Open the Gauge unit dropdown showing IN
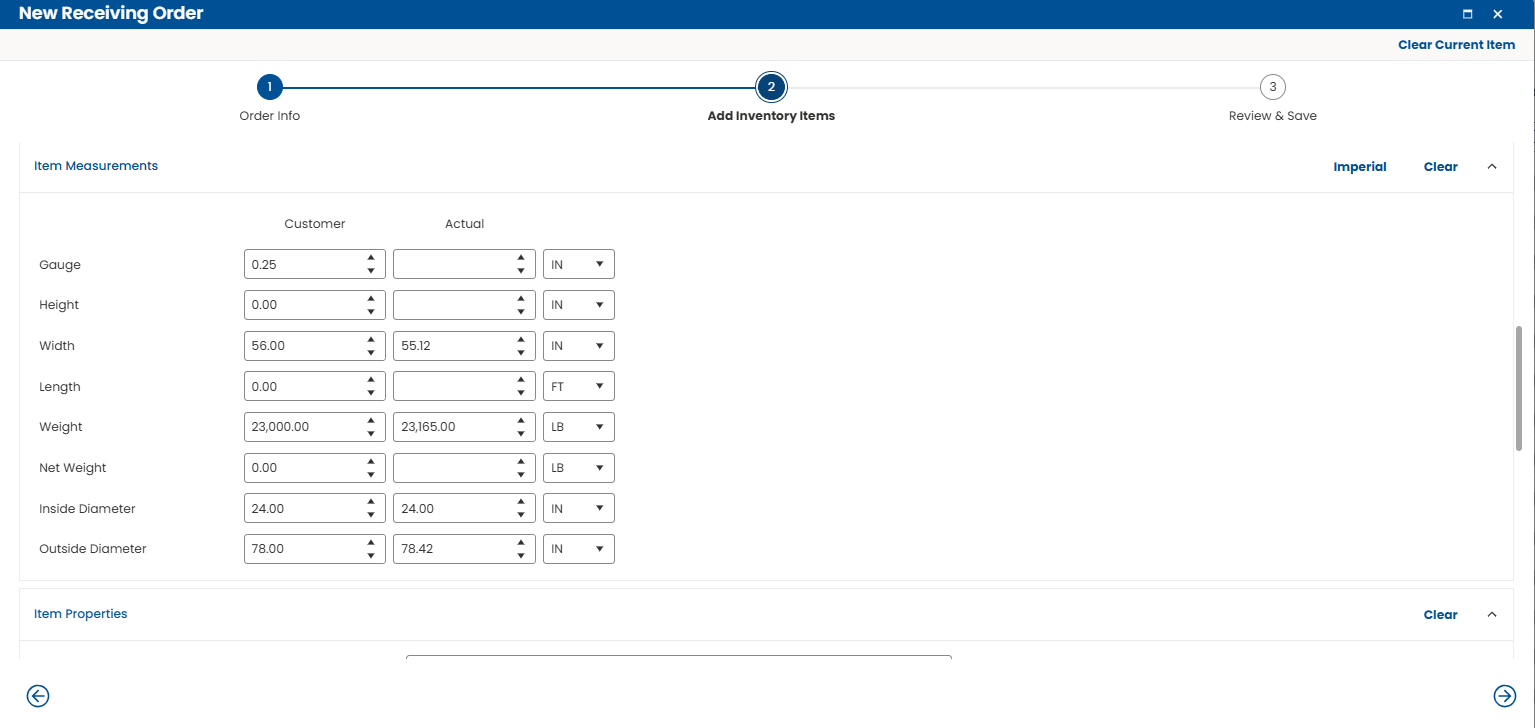1535x728 pixels. 578,263
